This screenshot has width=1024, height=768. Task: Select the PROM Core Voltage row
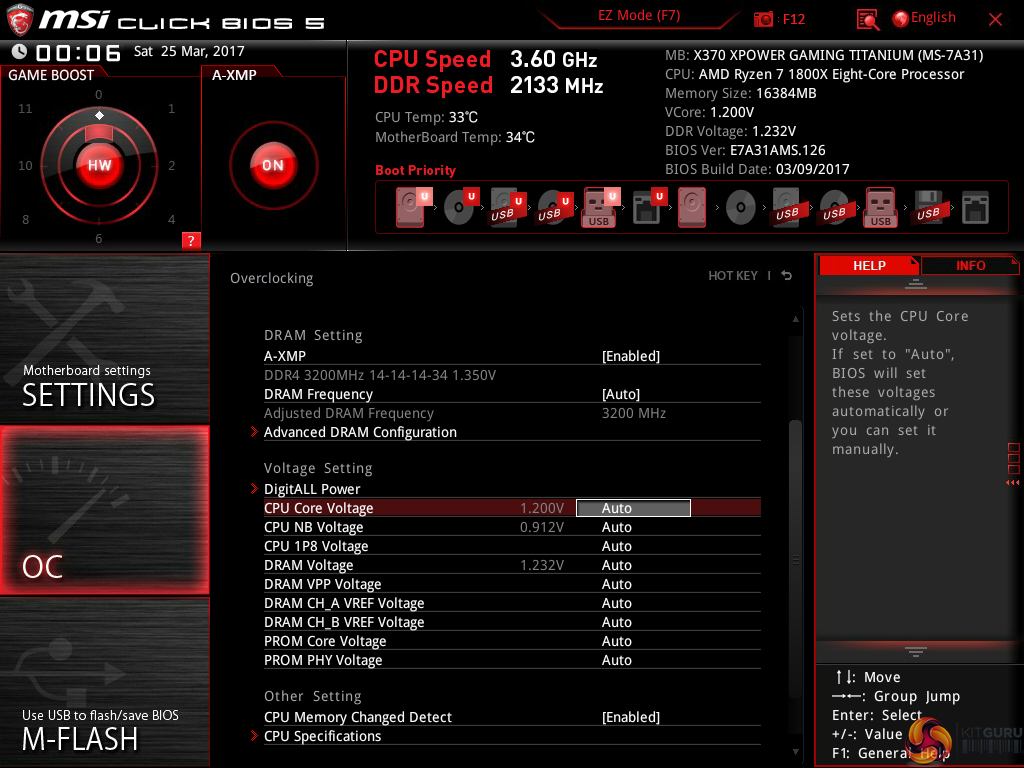tap(512, 641)
